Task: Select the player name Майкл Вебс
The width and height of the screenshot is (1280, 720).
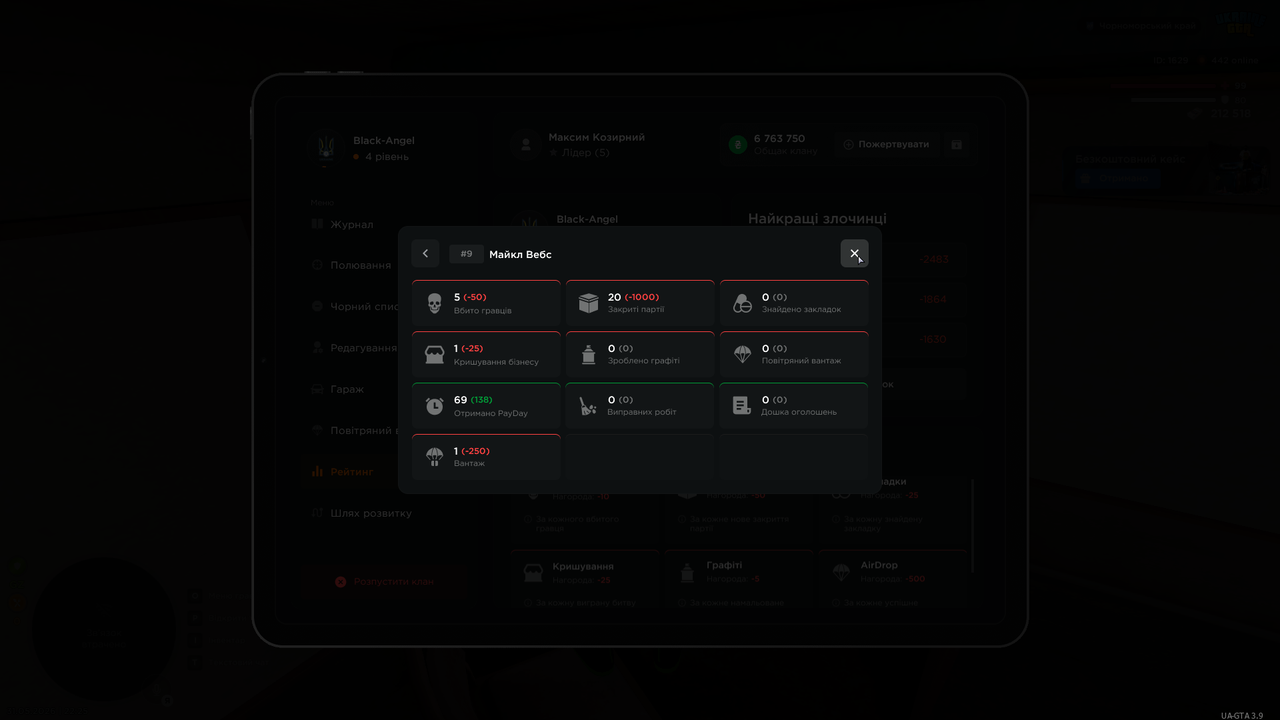Action: click(x=520, y=254)
